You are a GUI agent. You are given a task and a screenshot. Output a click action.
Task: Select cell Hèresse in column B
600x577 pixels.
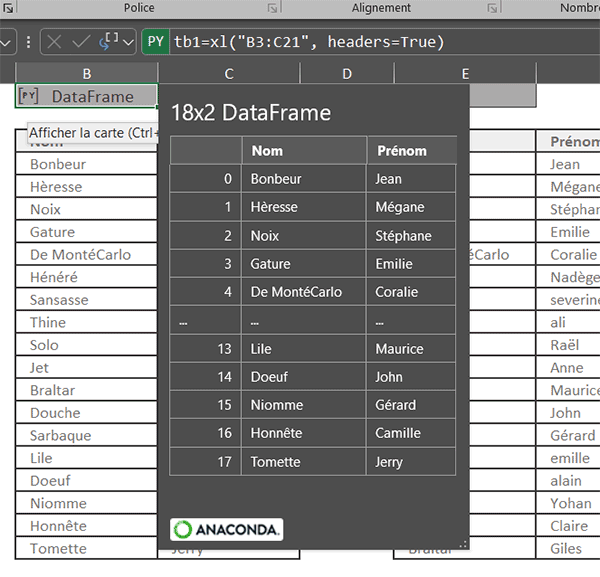point(86,187)
